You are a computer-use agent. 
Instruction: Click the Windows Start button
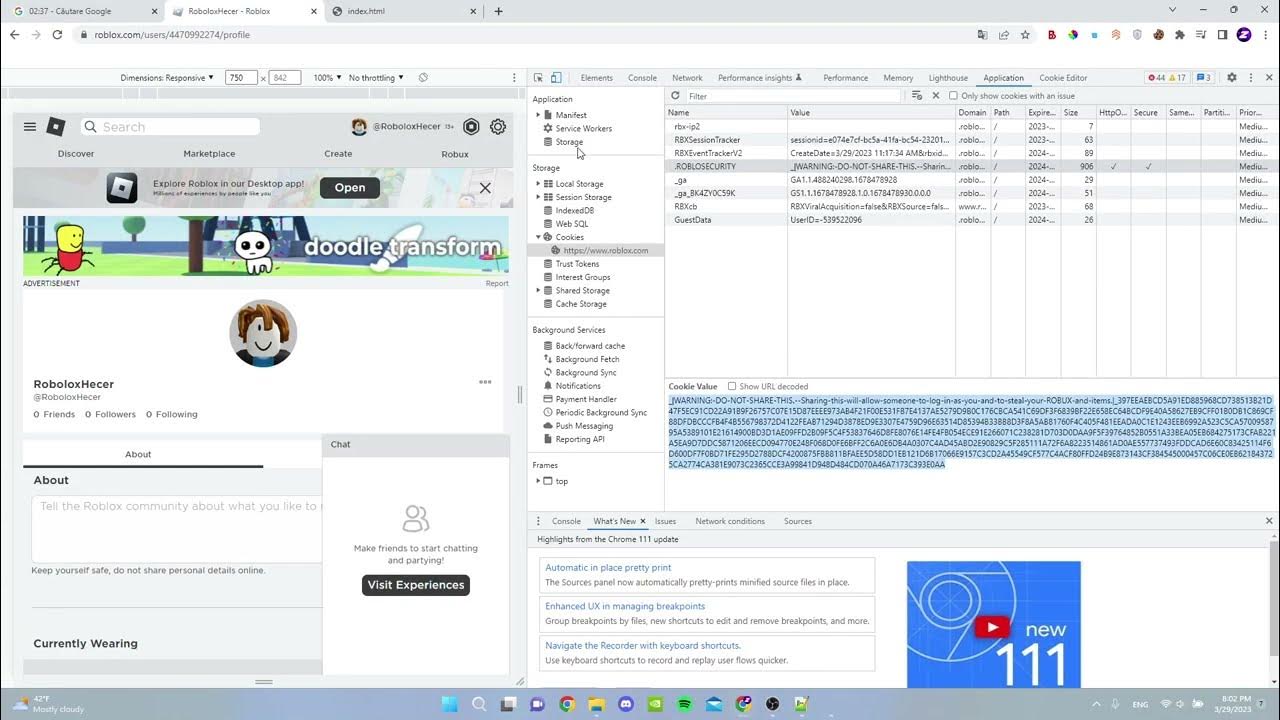(449, 704)
